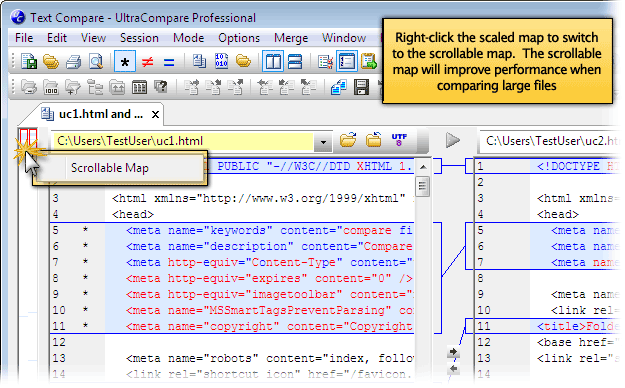Image resolution: width=625 pixels, height=388 pixels.
Task: Toggle Show Only Matching equals button
Action: [169, 62]
